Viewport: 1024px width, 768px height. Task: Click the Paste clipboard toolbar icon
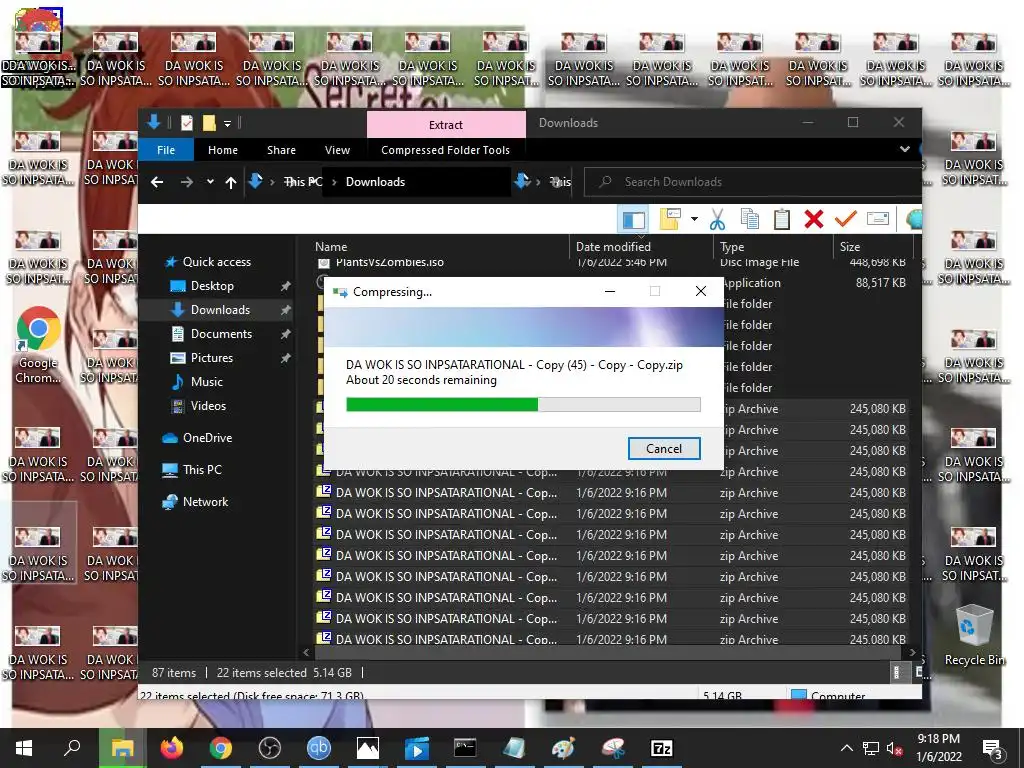[x=782, y=219]
